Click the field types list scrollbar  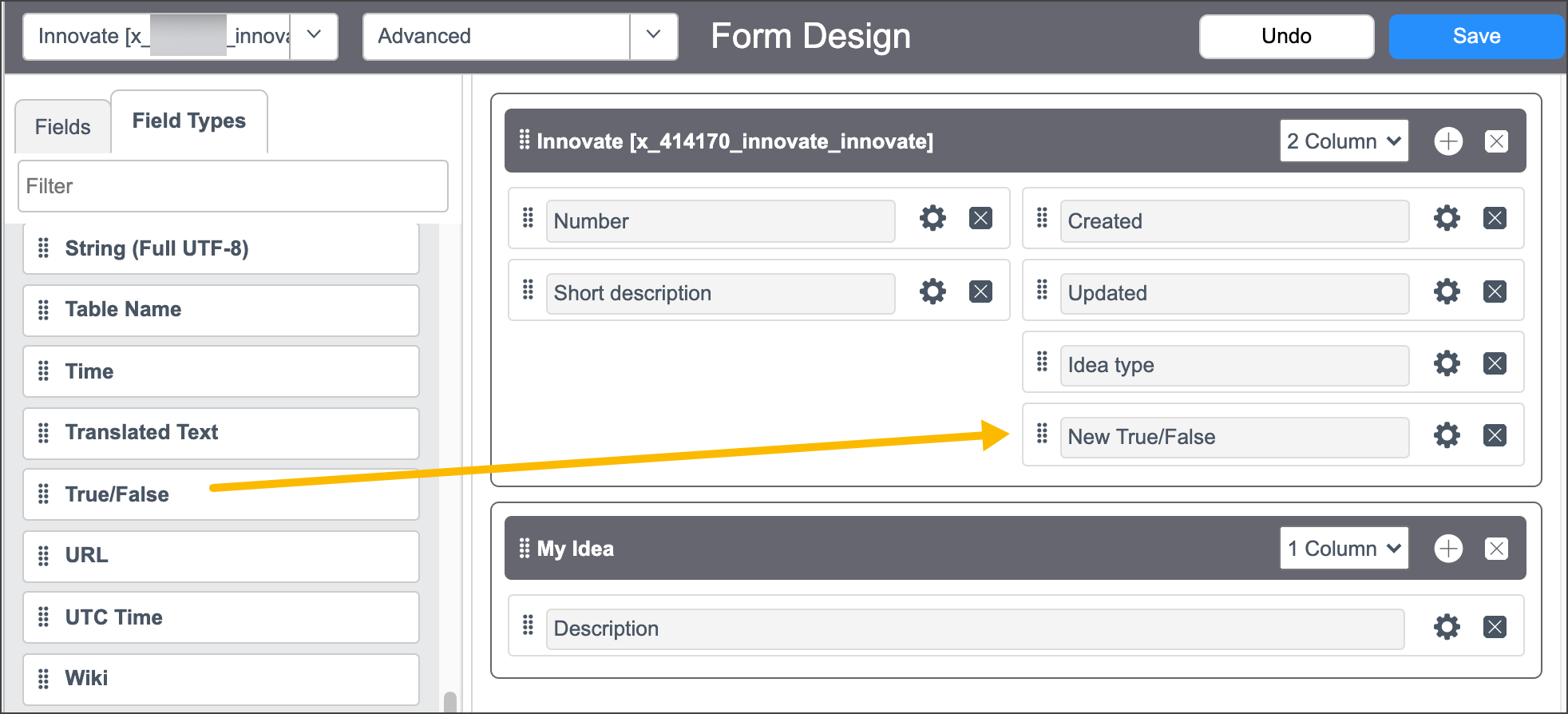[450, 701]
